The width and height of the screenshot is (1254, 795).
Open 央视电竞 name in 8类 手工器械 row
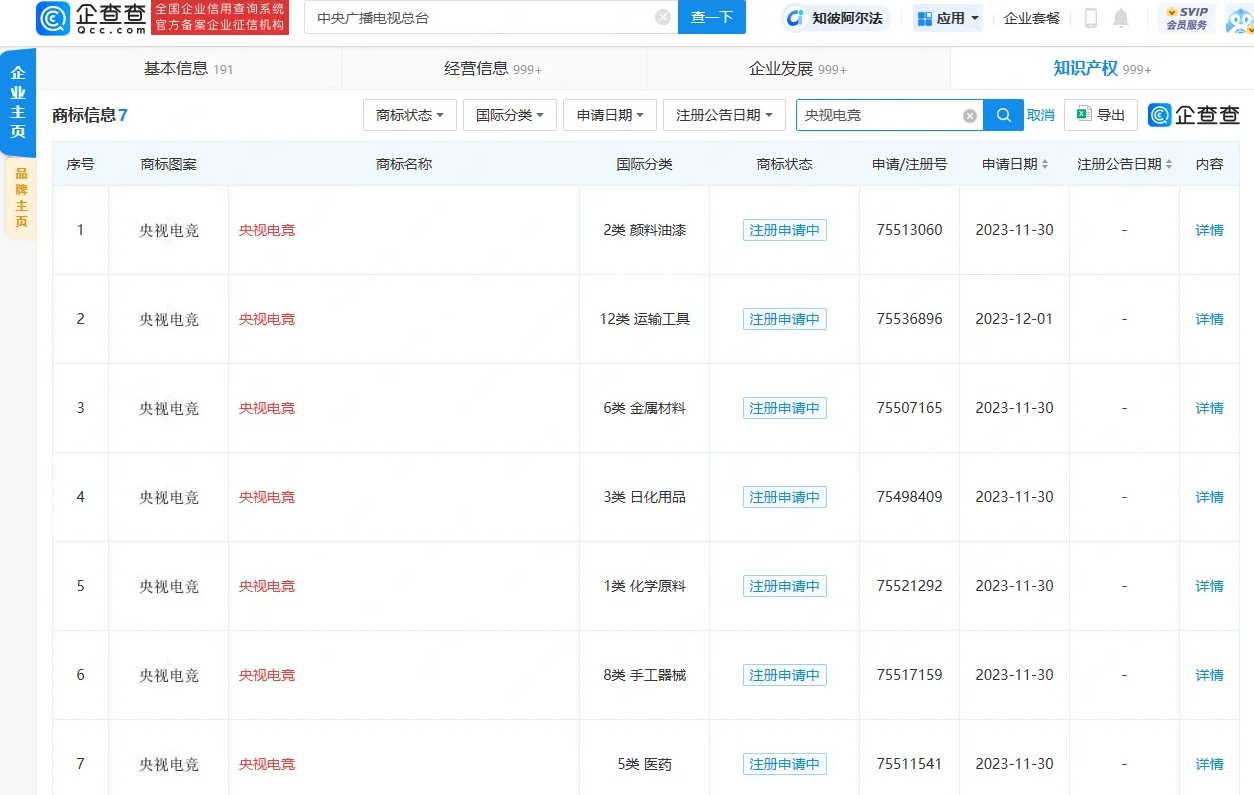tap(267, 675)
